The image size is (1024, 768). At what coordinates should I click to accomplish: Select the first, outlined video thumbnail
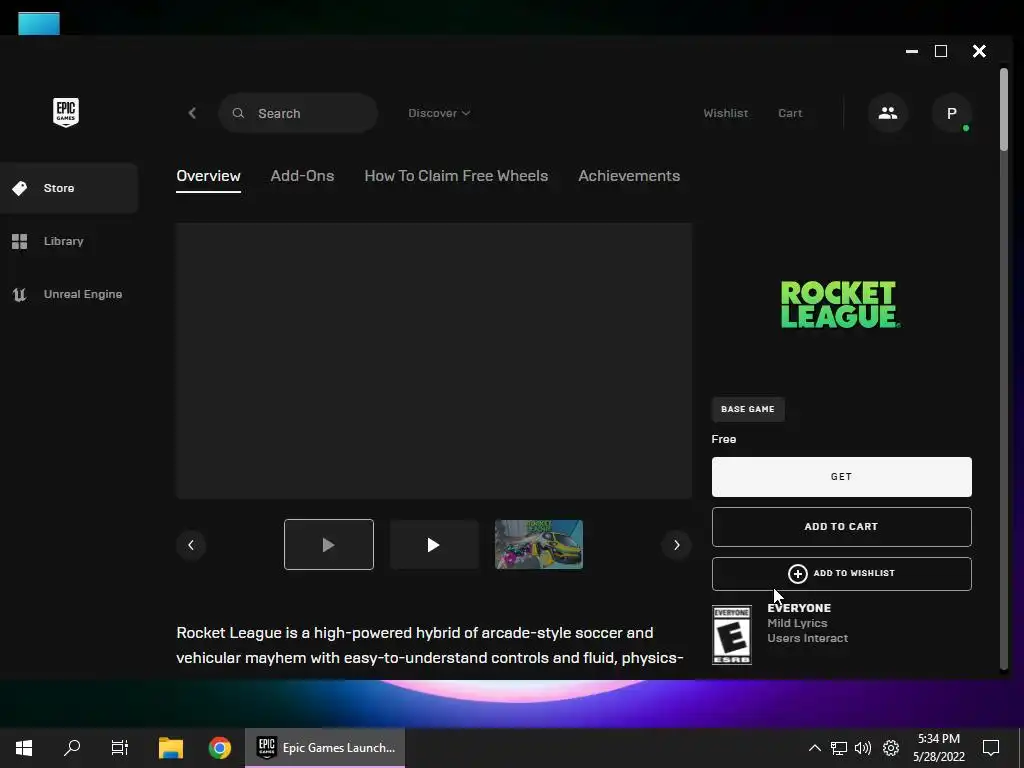click(328, 545)
